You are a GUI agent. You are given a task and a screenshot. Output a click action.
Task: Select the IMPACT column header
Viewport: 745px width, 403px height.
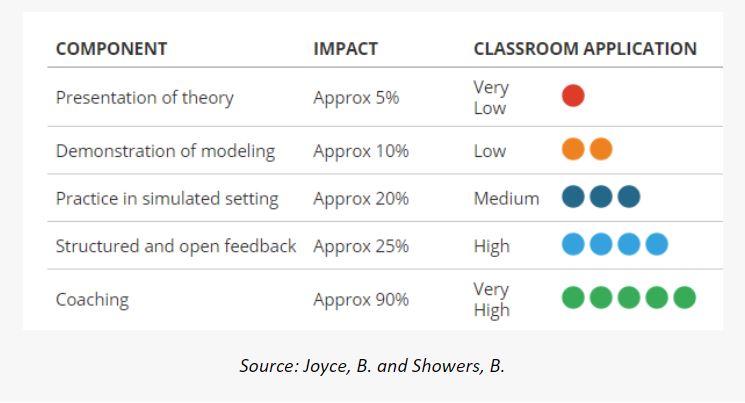pos(345,49)
